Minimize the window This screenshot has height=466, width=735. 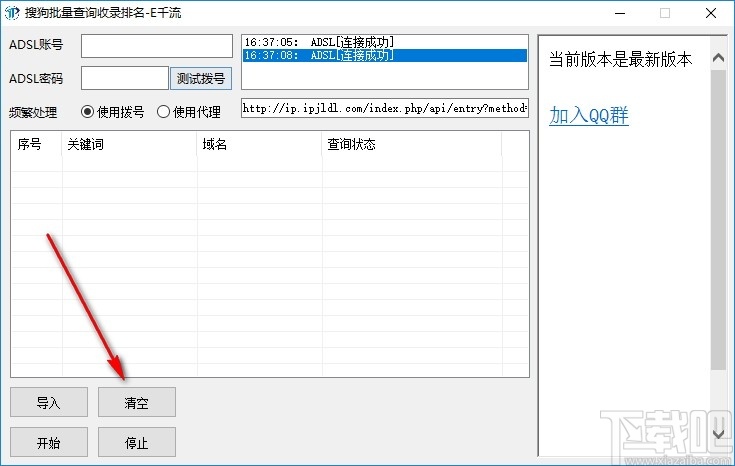tap(620, 13)
